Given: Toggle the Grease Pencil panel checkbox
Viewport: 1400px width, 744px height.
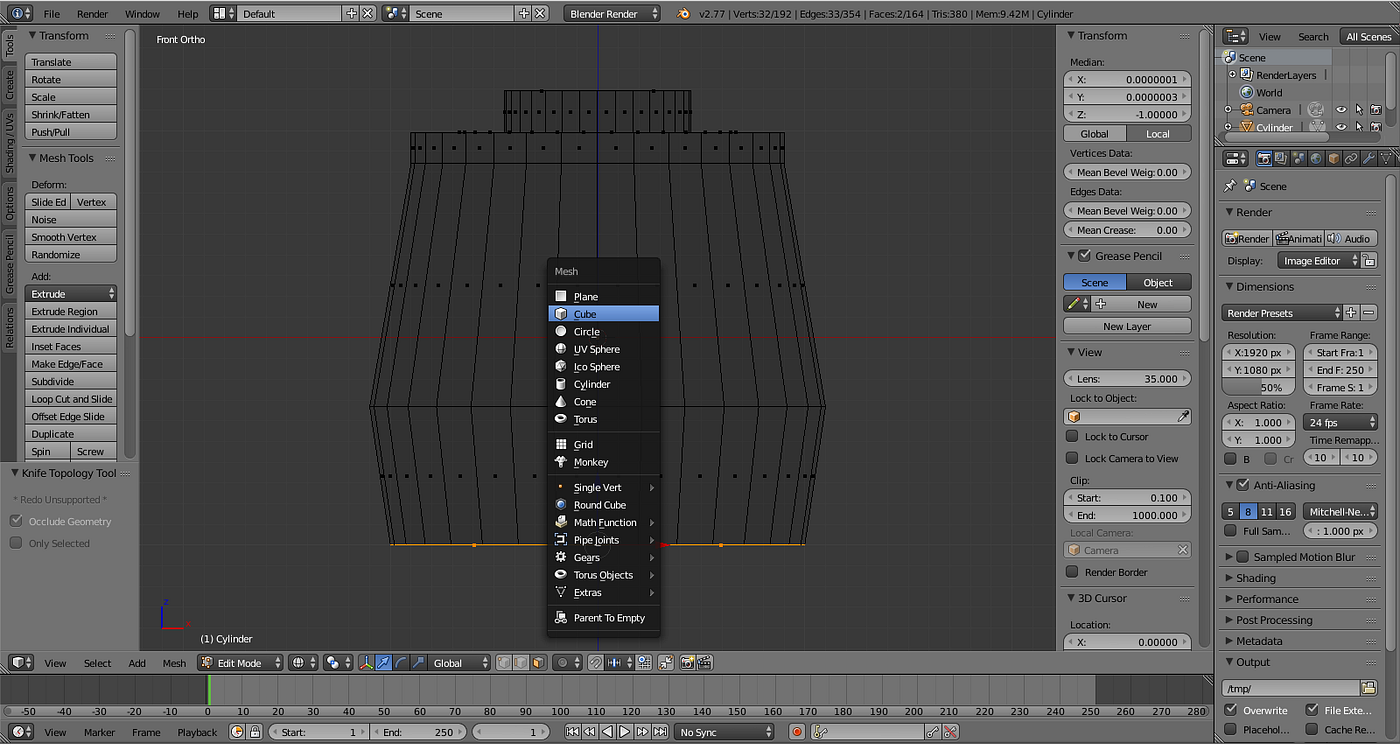Looking at the screenshot, I should click(1084, 256).
